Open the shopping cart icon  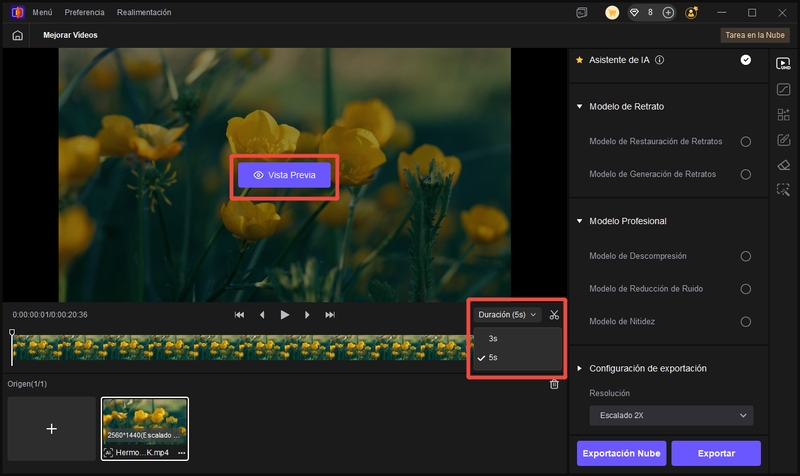tap(612, 13)
